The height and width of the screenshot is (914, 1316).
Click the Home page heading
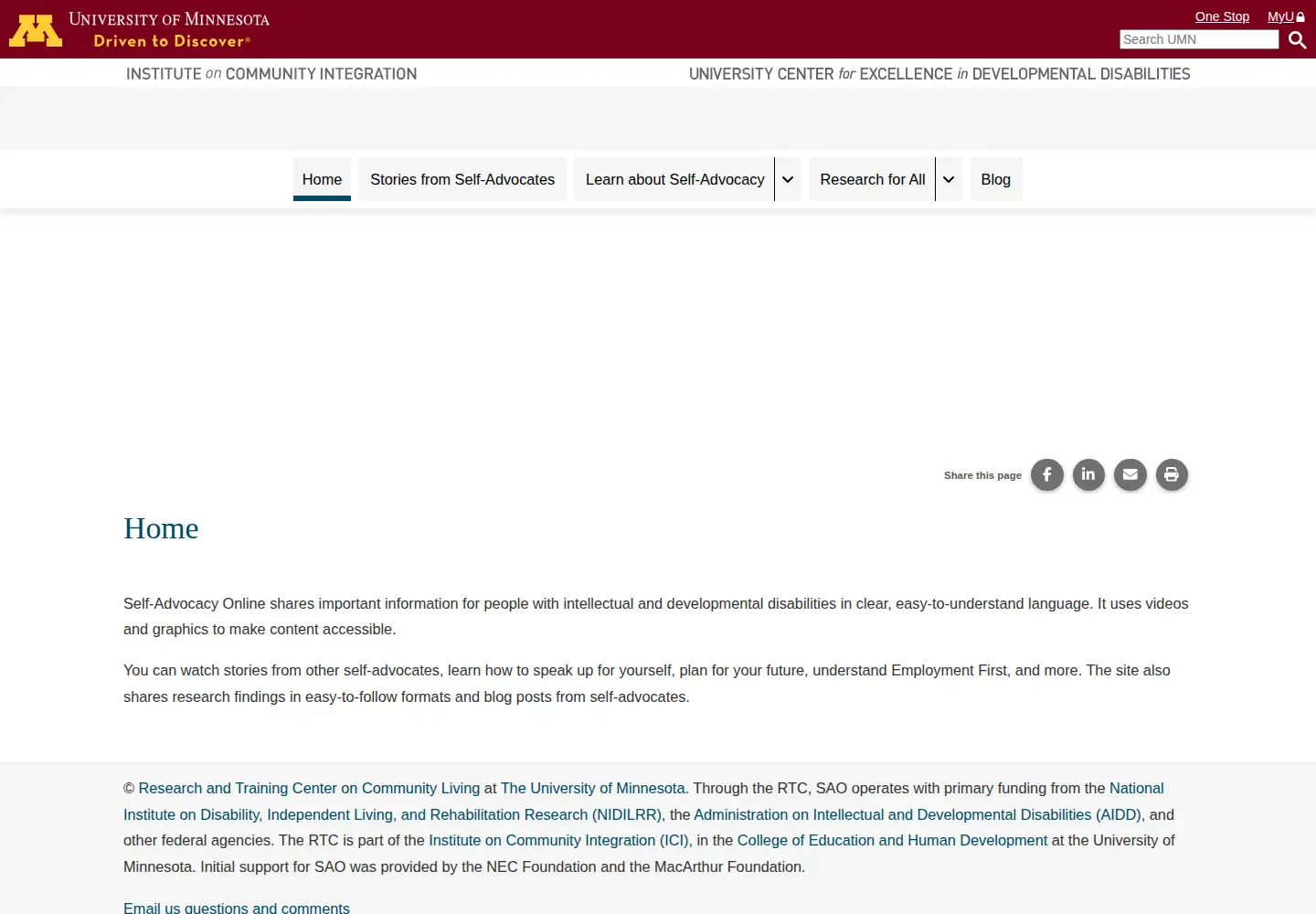pos(161,528)
